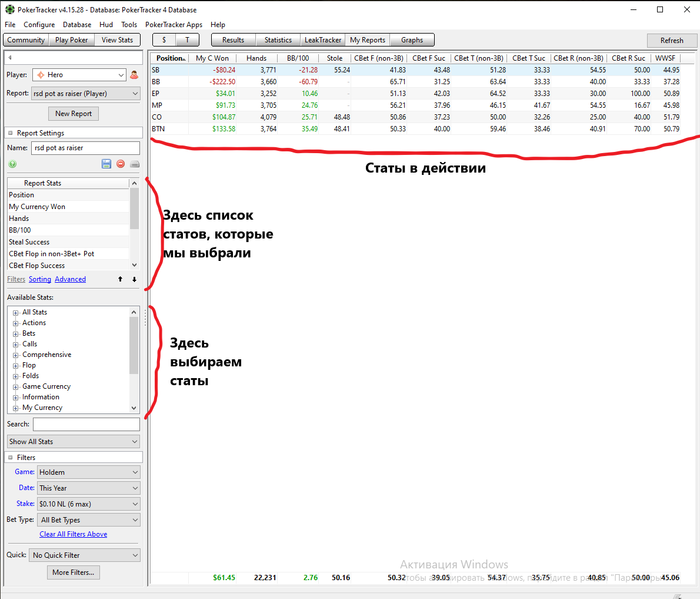Expand the Game Currency node
The image size is (700, 599).
16,387
